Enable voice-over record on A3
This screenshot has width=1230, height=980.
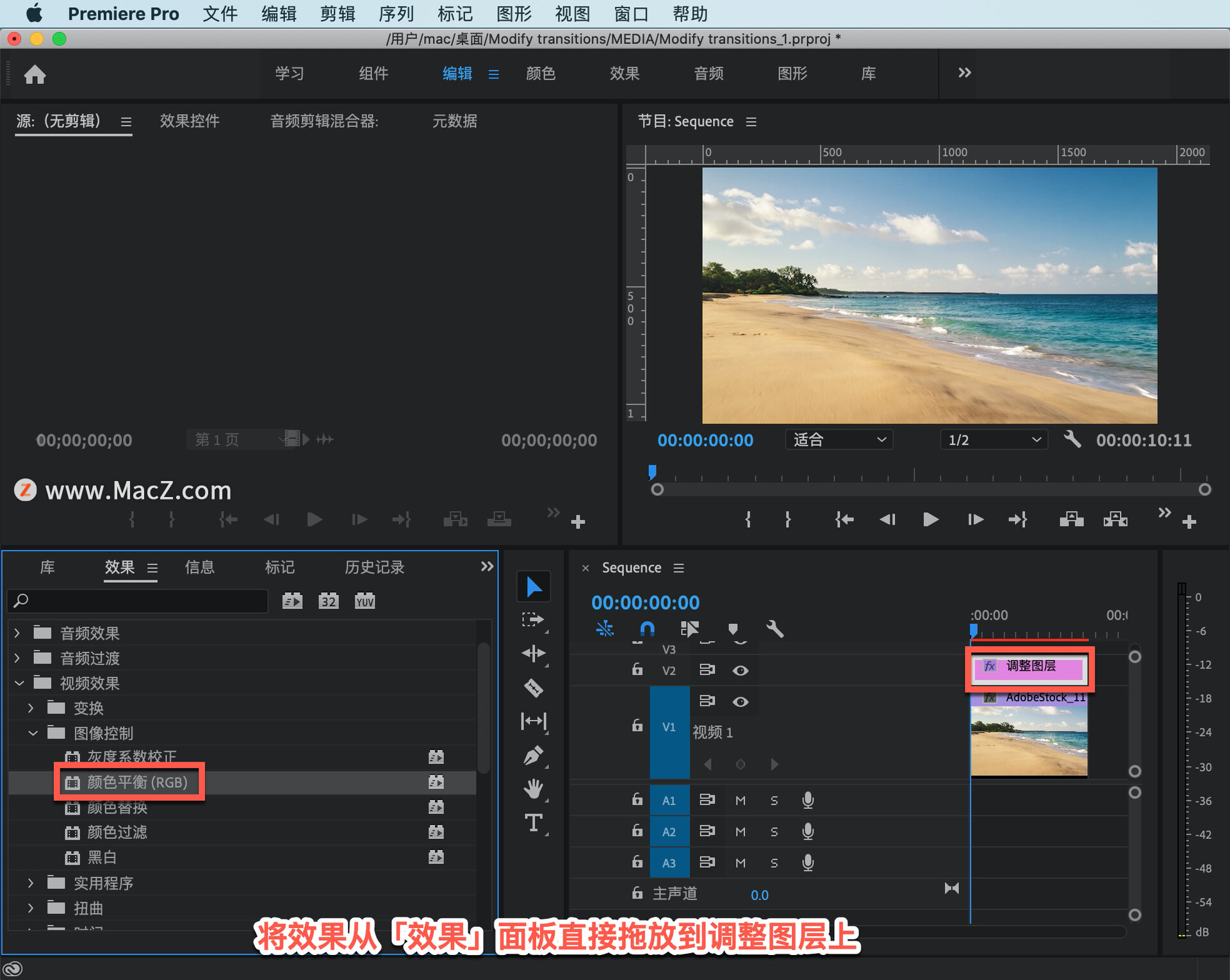(x=808, y=863)
